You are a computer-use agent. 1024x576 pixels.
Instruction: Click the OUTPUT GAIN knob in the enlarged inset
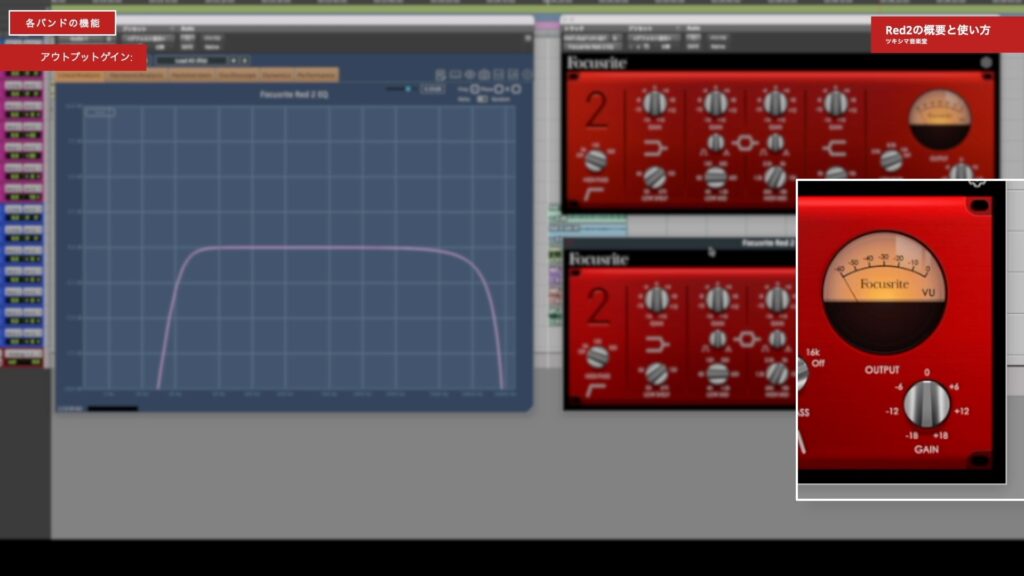(926, 404)
